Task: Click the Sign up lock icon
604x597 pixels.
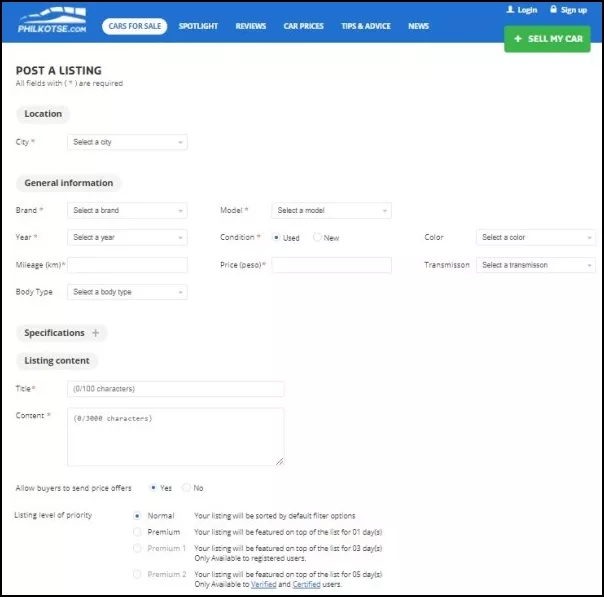Action: [553, 9]
